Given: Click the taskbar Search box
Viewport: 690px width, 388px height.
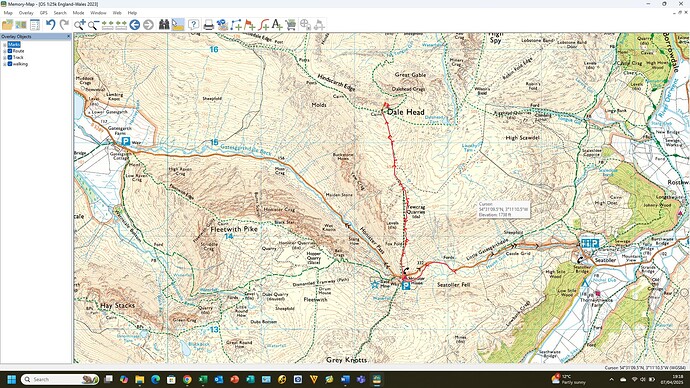Looking at the screenshot, I should [60, 379].
